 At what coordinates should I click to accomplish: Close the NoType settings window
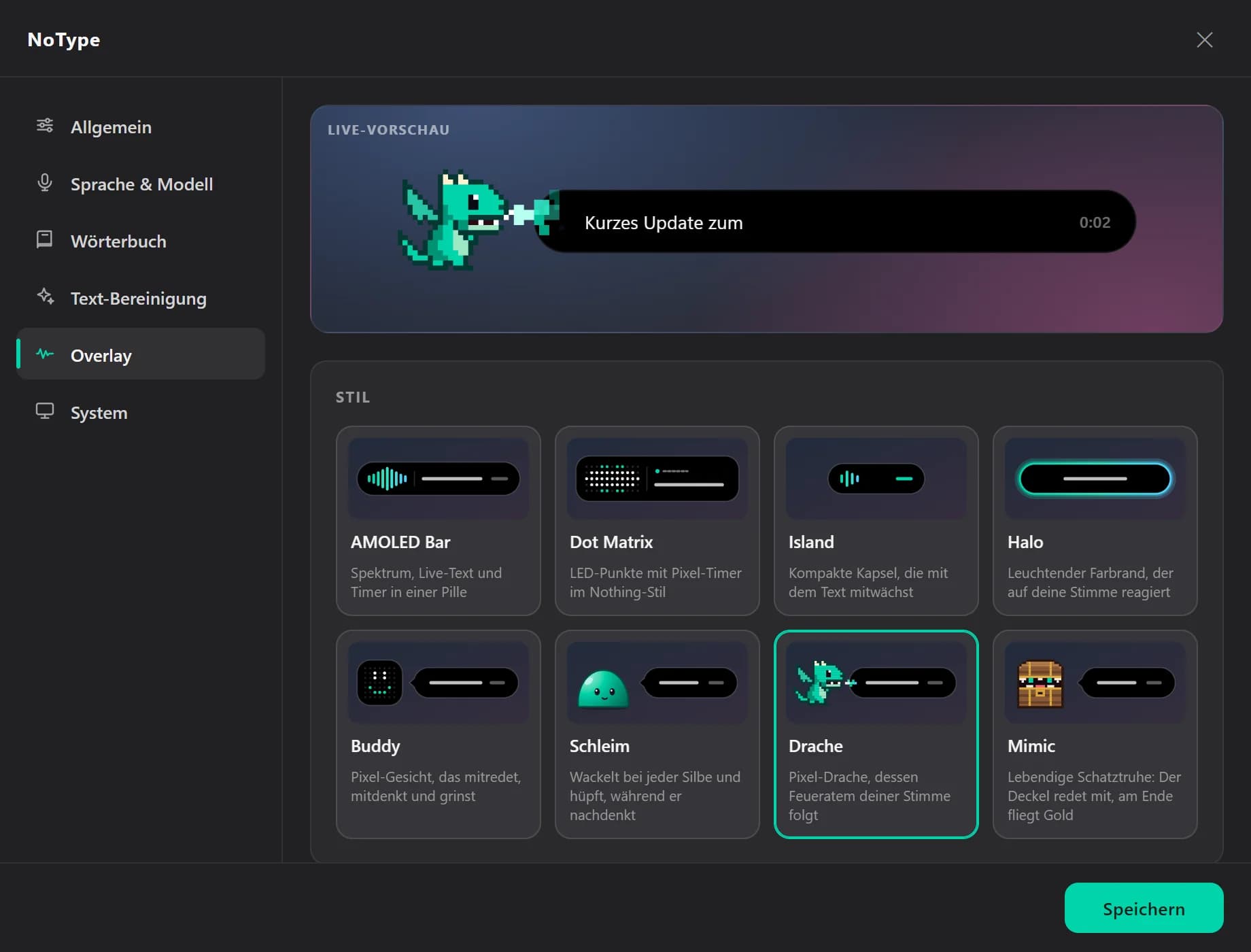1204,40
